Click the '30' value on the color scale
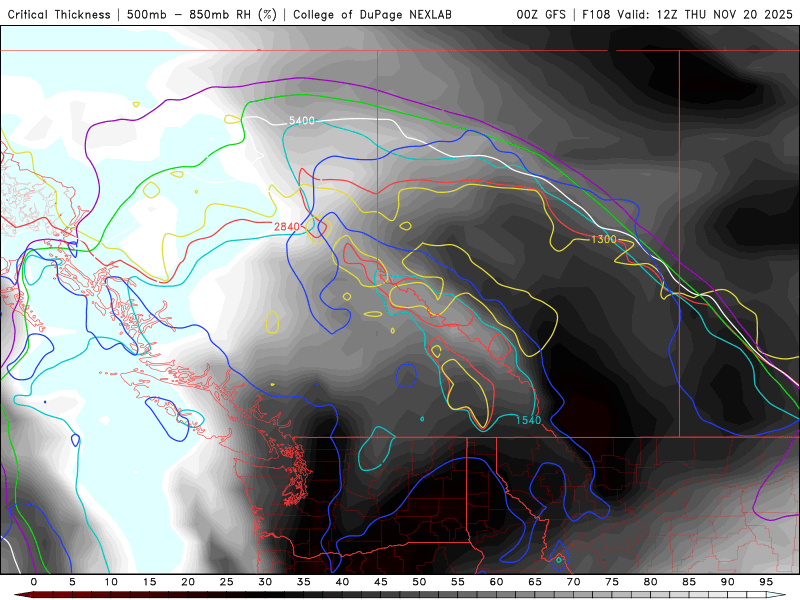 pos(265,582)
